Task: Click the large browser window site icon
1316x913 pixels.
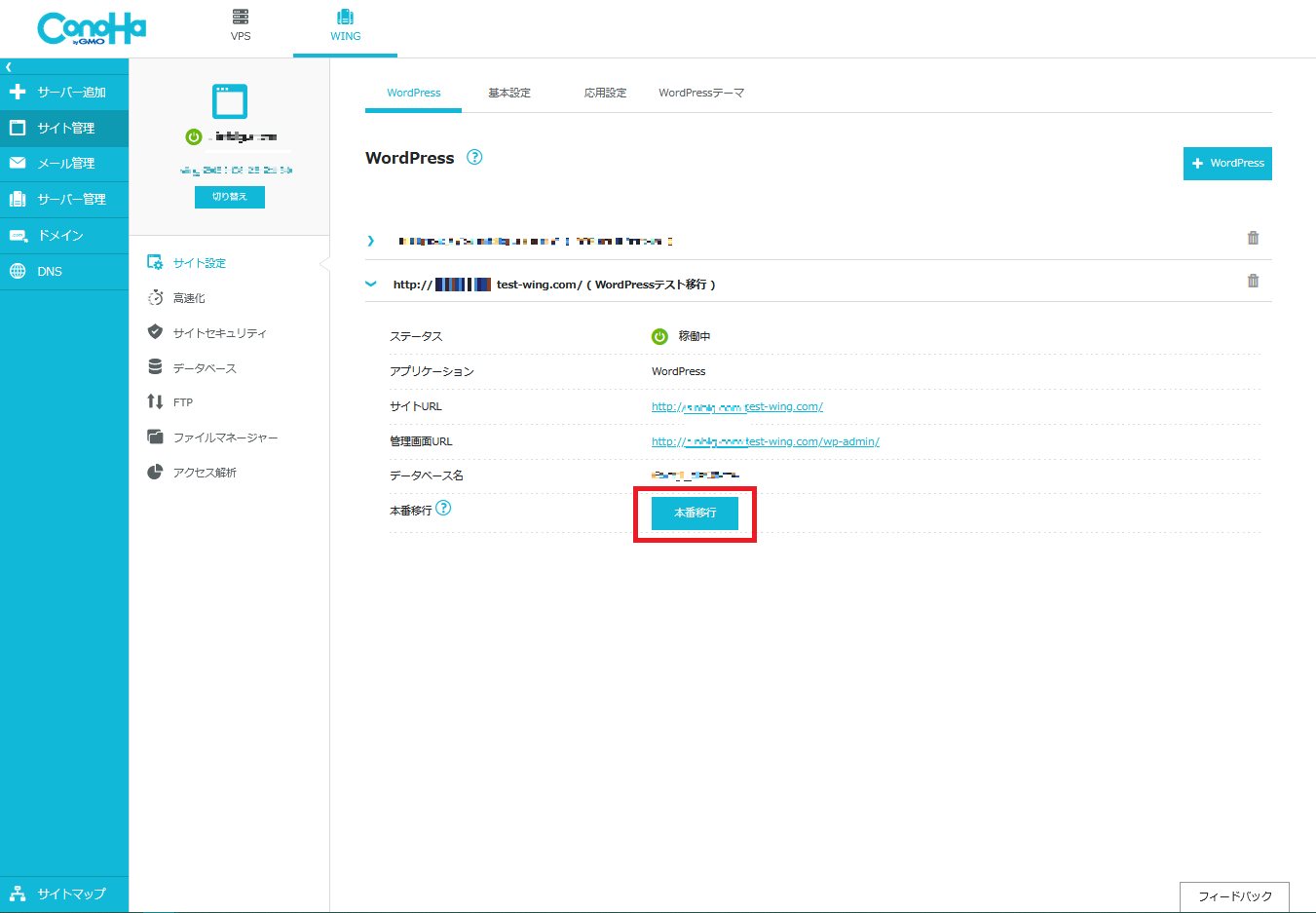Action: (230, 101)
